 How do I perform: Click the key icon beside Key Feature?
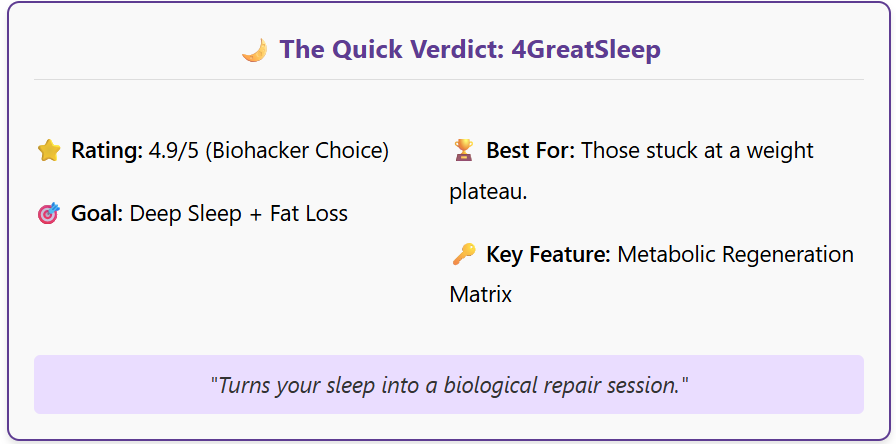464,255
